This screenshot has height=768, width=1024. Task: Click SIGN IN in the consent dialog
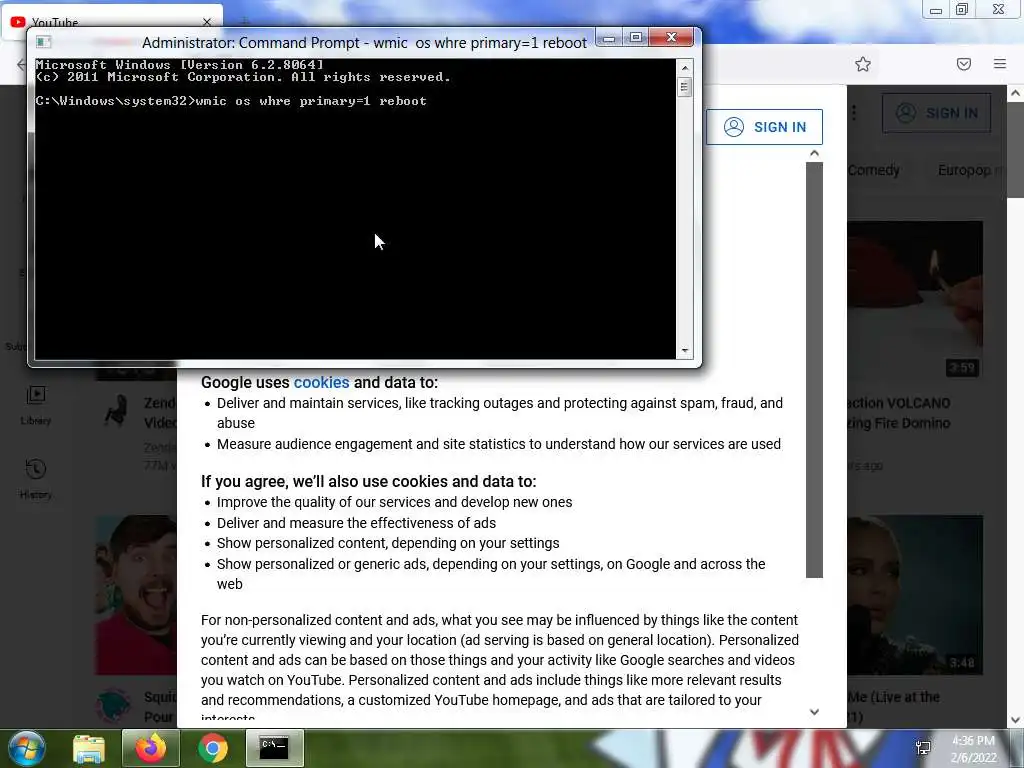coord(764,127)
